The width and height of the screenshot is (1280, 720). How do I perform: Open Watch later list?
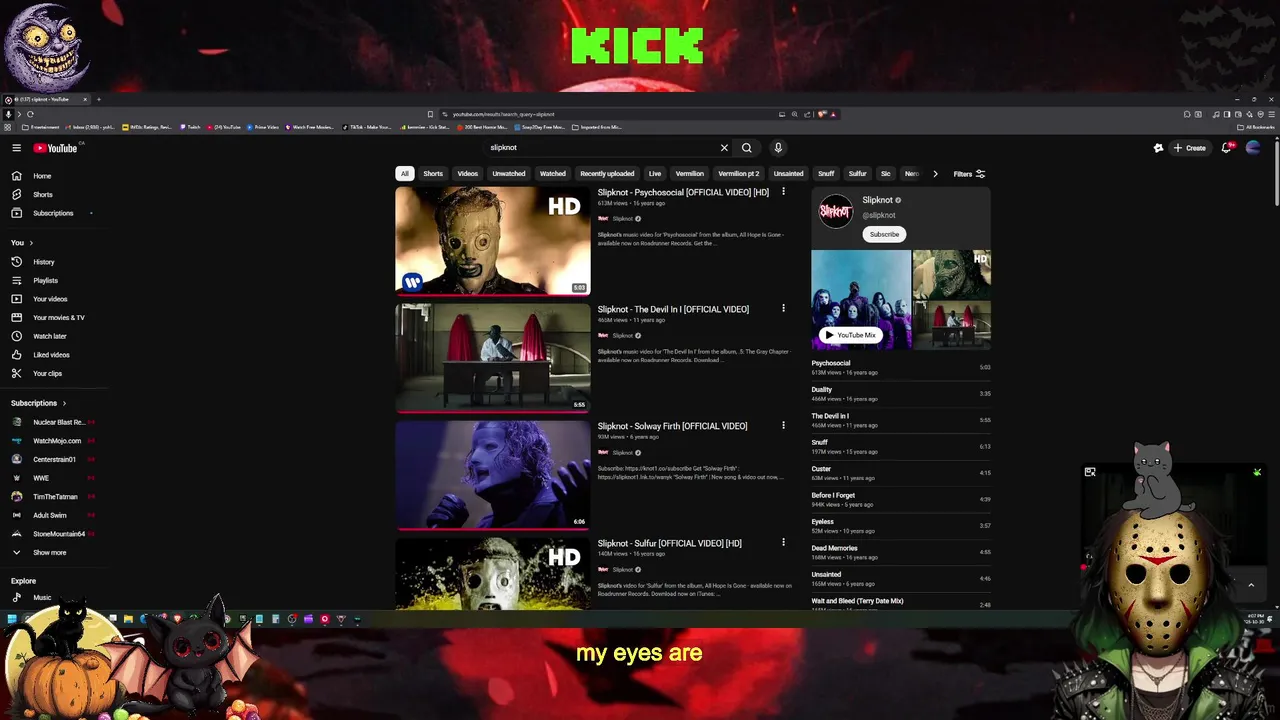coord(49,336)
